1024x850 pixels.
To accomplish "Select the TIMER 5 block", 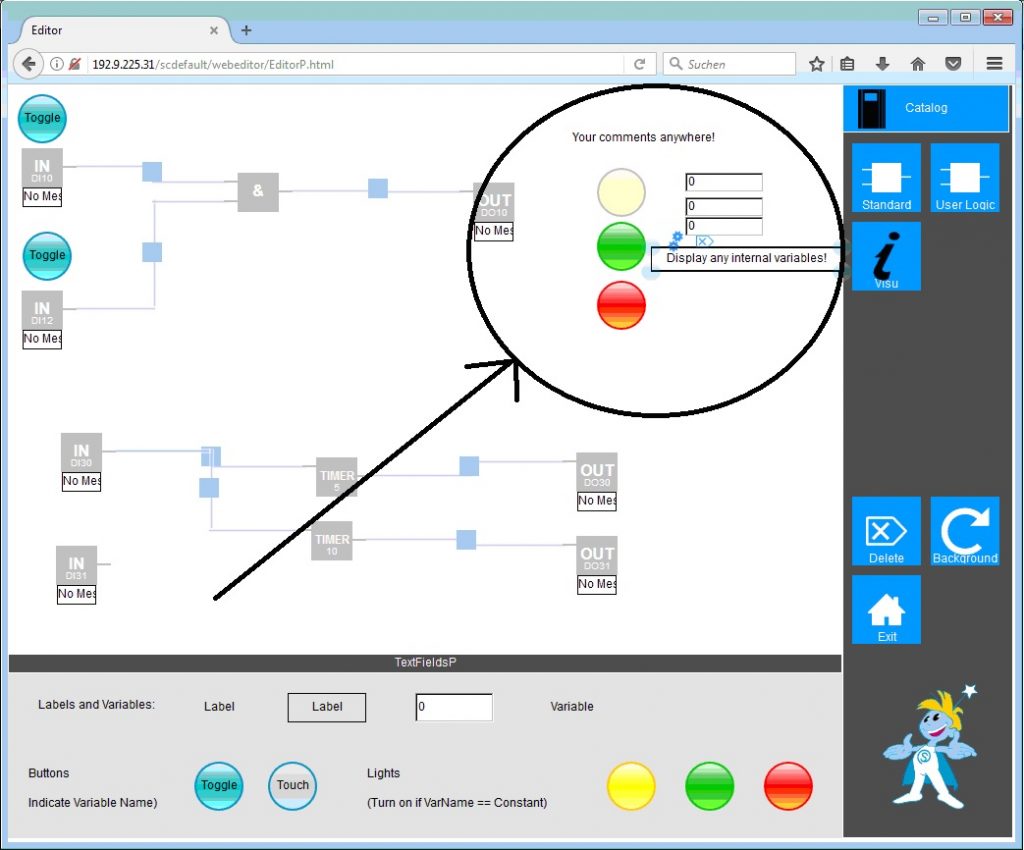I will (337, 477).
